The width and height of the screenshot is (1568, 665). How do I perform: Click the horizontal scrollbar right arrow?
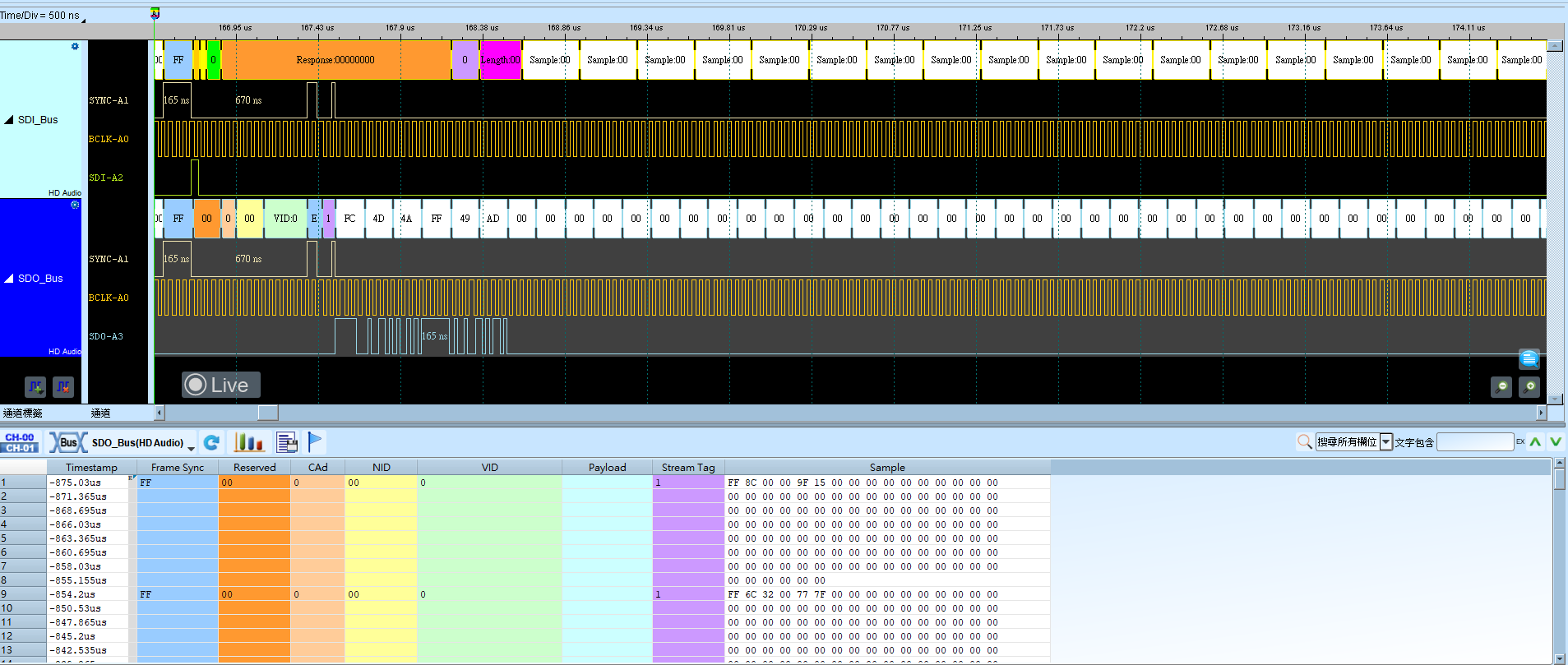pos(1542,413)
